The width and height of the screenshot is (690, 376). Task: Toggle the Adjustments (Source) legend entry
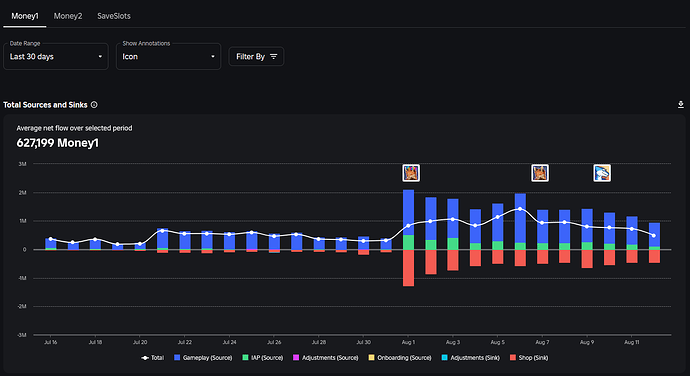point(326,358)
